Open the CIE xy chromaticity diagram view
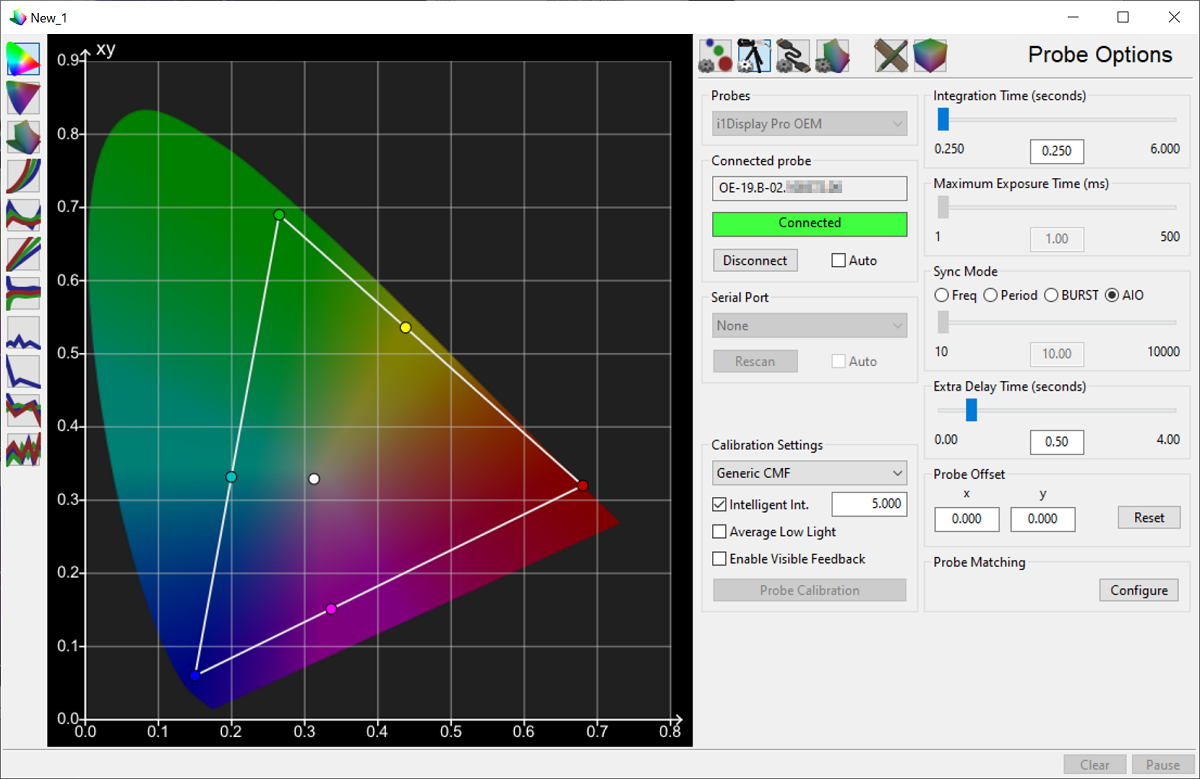1200x779 pixels. tap(23, 59)
